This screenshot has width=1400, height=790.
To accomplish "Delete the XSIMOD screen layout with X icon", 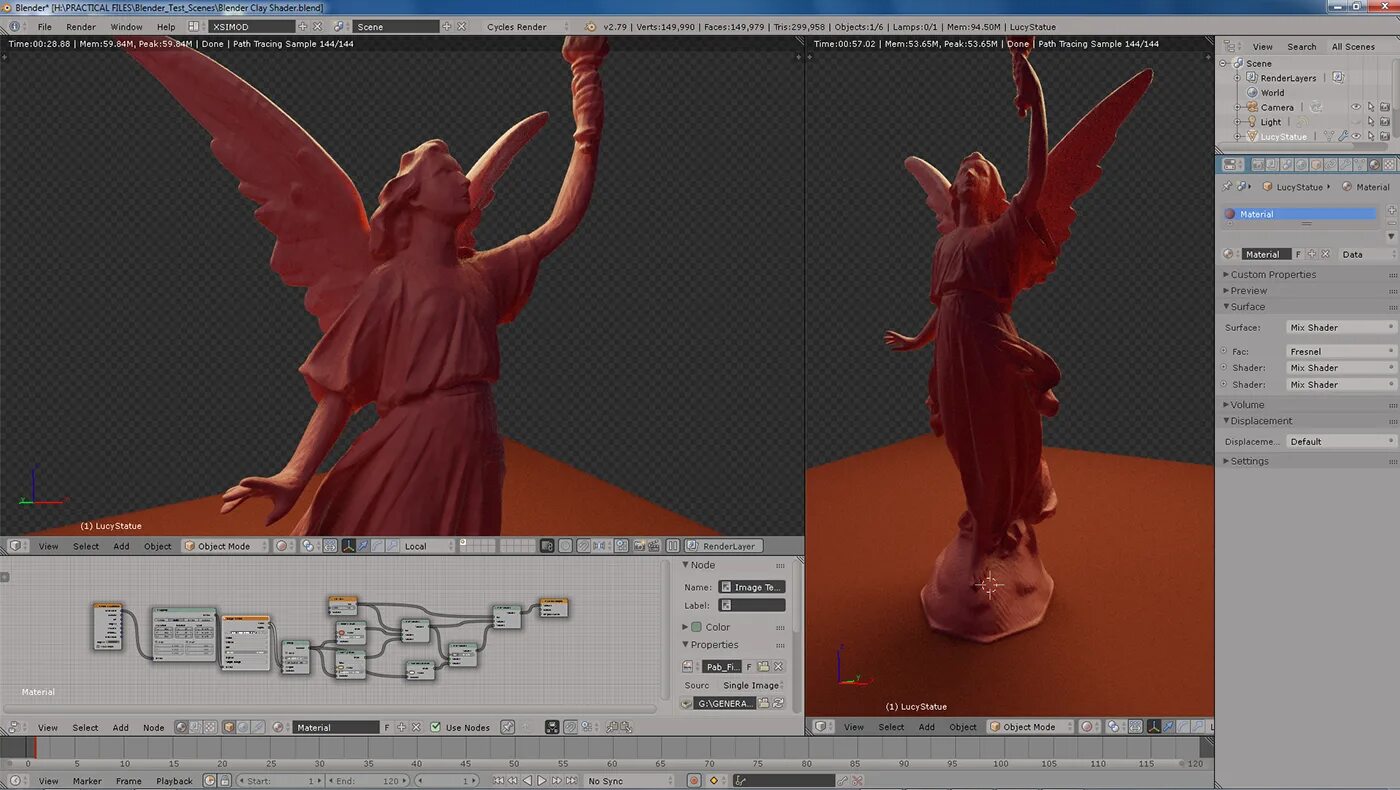I will 318,27.
